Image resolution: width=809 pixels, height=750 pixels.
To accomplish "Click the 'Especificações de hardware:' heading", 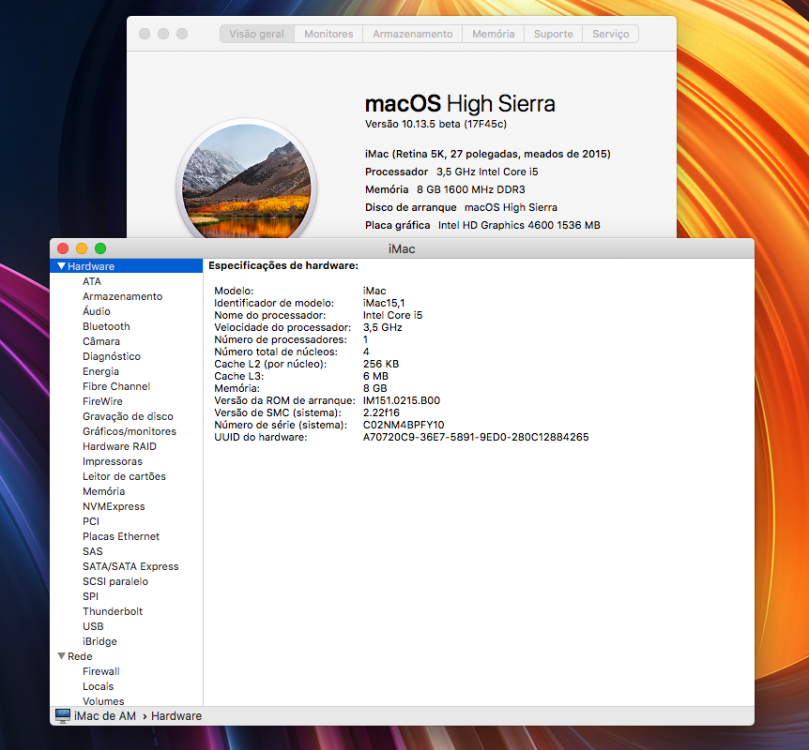I will 283,266.
